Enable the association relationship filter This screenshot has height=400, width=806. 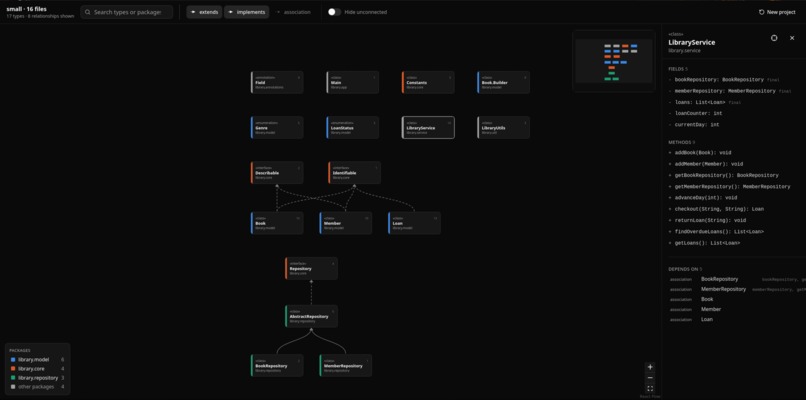(293, 12)
